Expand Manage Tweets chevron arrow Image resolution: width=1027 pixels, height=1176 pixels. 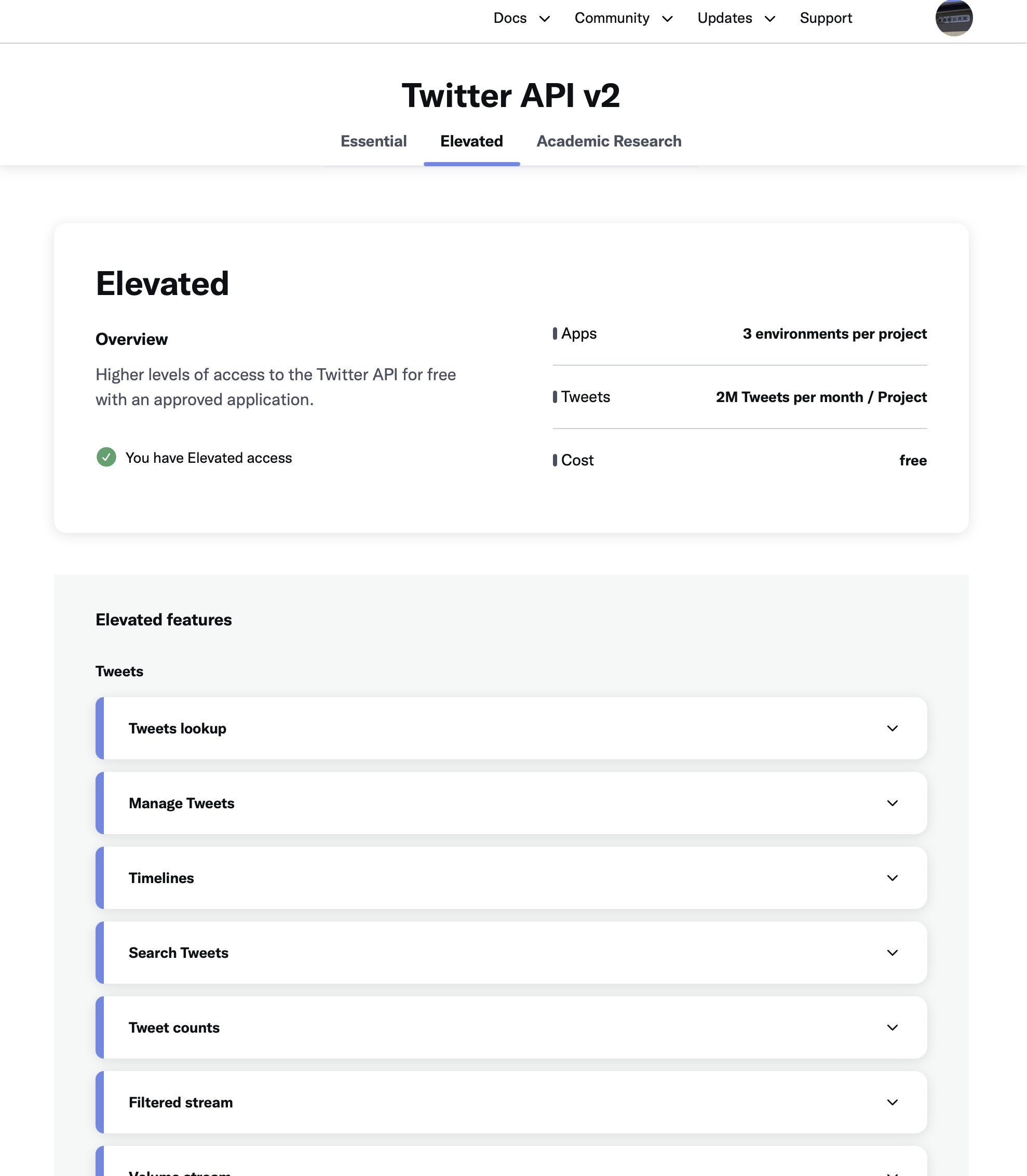tap(892, 803)
